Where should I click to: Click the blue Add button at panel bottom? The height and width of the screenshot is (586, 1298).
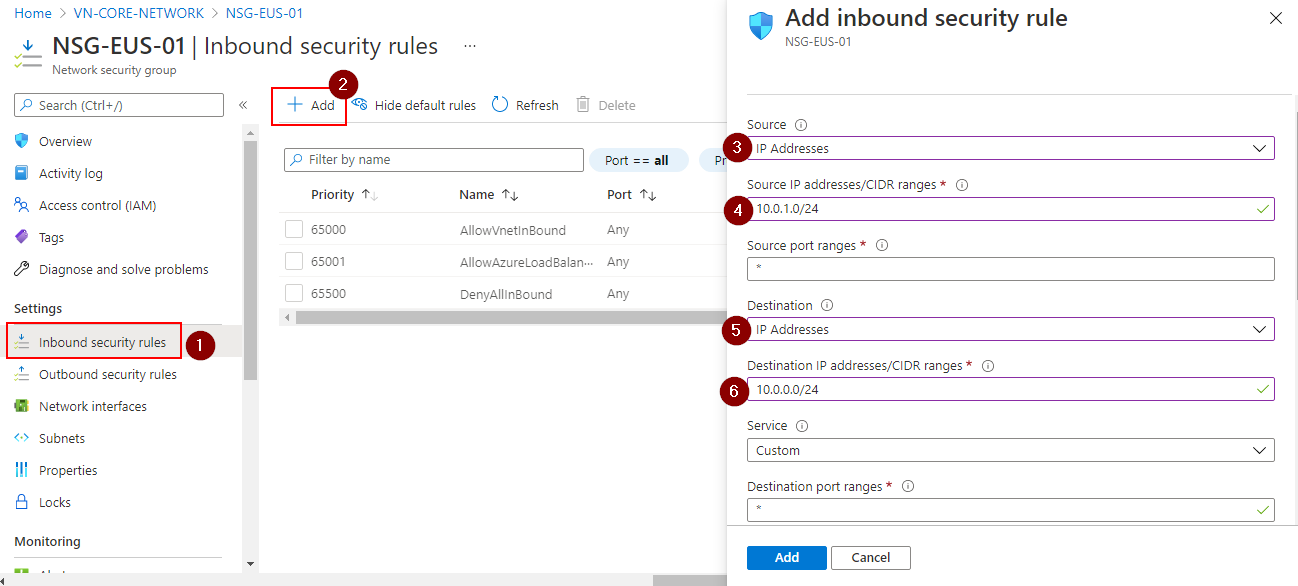pyautogui.click(x=786, y=557)
